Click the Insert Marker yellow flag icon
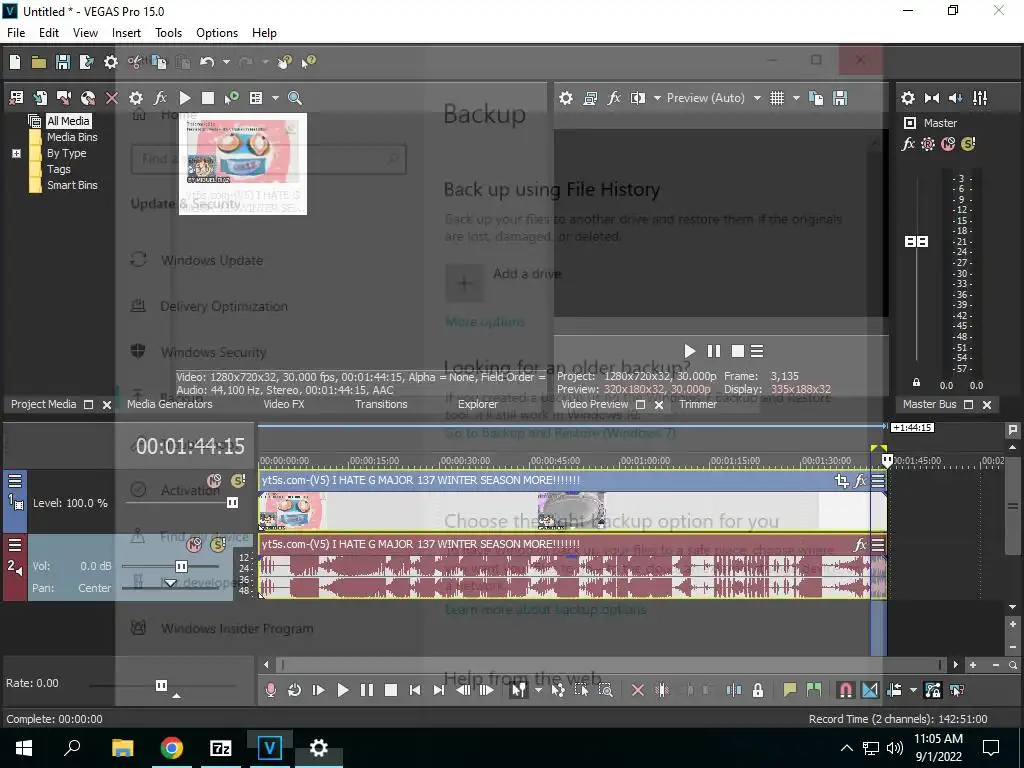The width and height of the screenshot is (1024, 768). 790,690
